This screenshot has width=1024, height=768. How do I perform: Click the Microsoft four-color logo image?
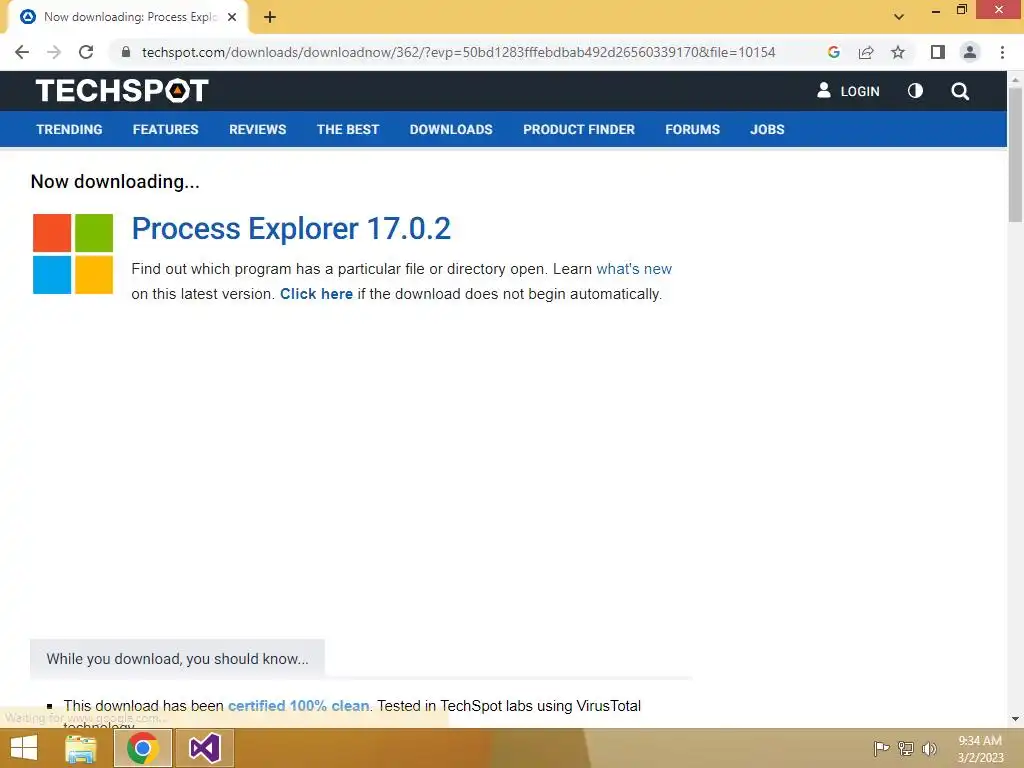click(72, 253)
